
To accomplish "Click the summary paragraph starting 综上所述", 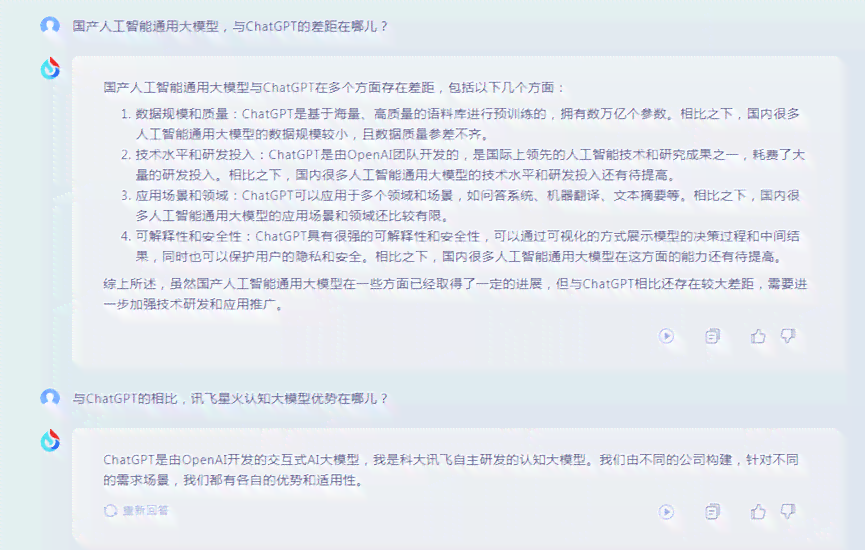I will (455, 294).
